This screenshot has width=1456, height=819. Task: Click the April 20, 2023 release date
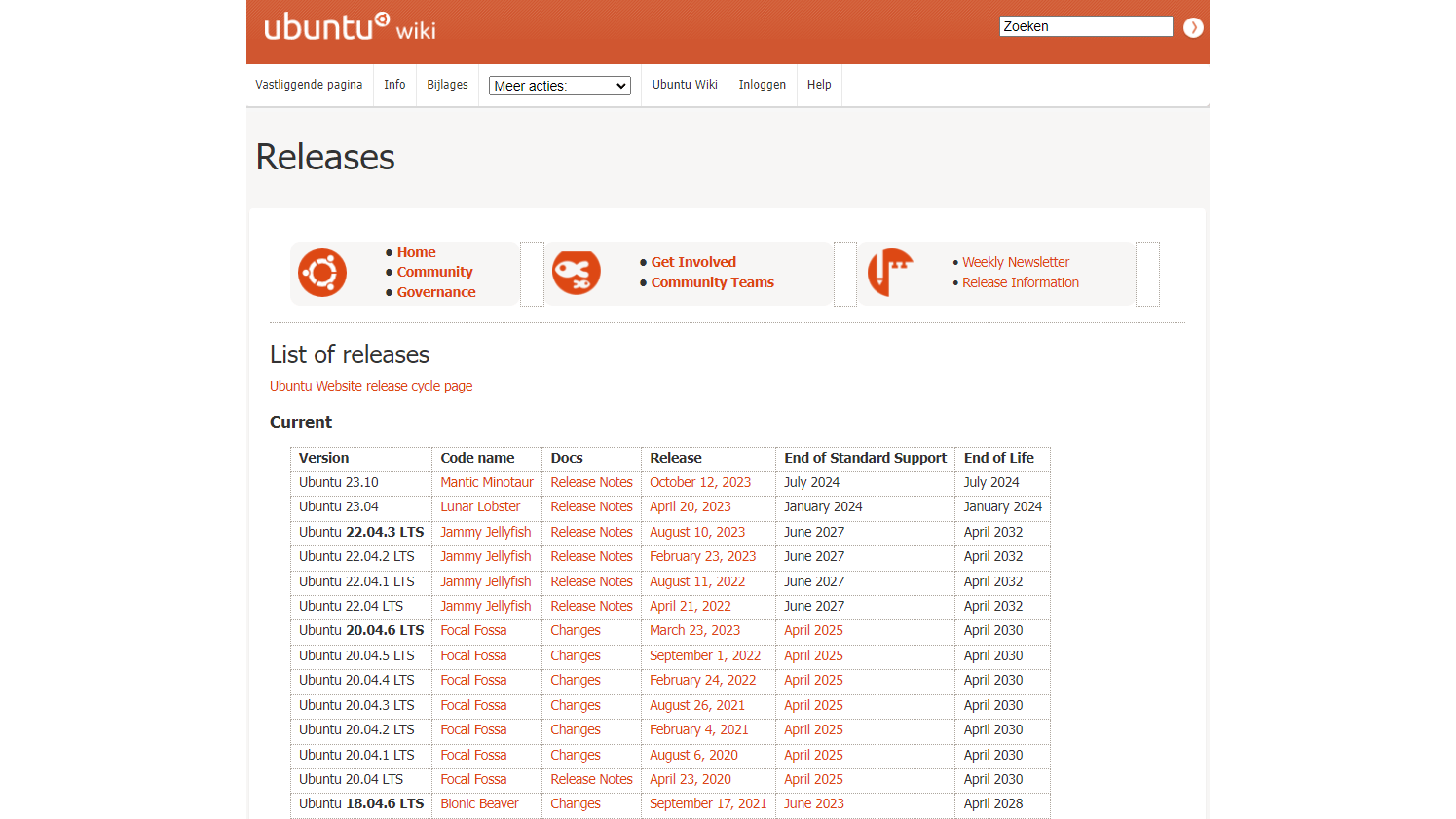(x=691, y=506)
